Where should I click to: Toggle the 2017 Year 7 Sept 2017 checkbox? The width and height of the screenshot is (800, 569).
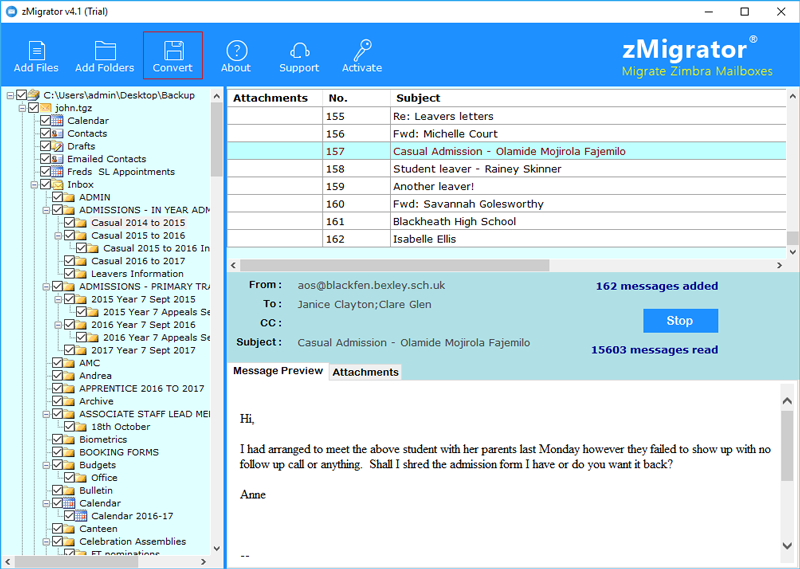point(69,350)
